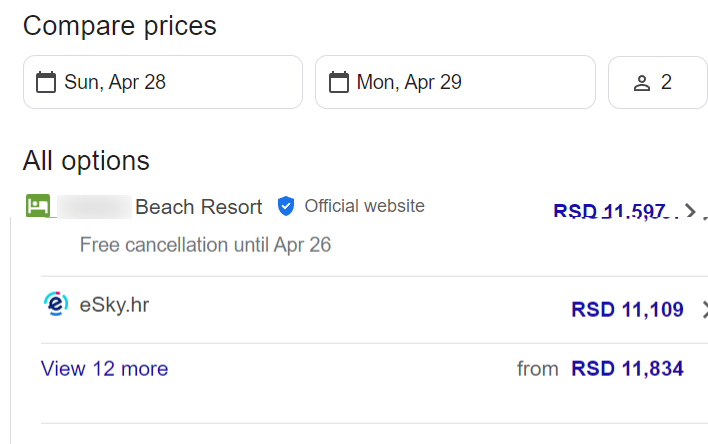The image size is (708, 444).
Task: Select the RSD 11,597 official website price
Action: (609, 211)
